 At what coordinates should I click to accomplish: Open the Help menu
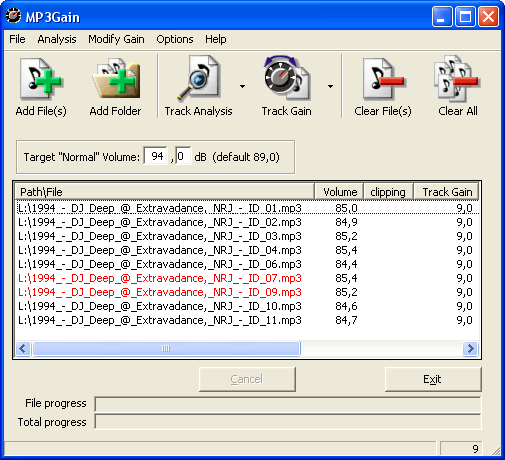click(x=215, y=39)
